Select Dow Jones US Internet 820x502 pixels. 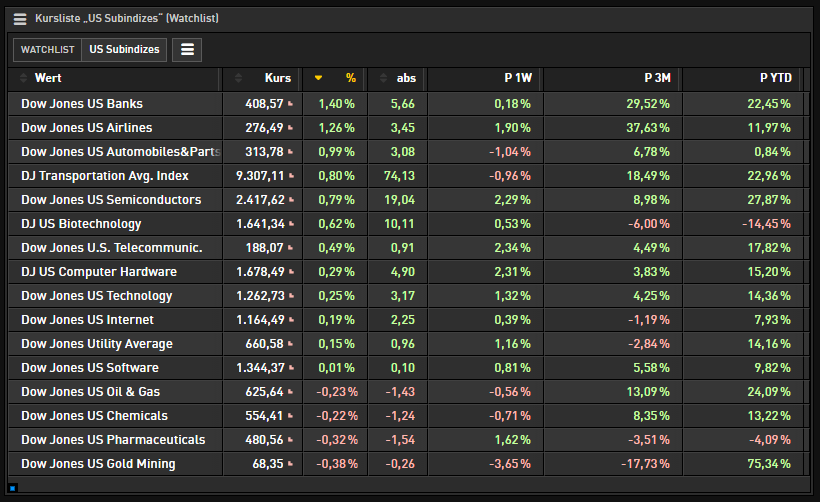pos(87,321)
